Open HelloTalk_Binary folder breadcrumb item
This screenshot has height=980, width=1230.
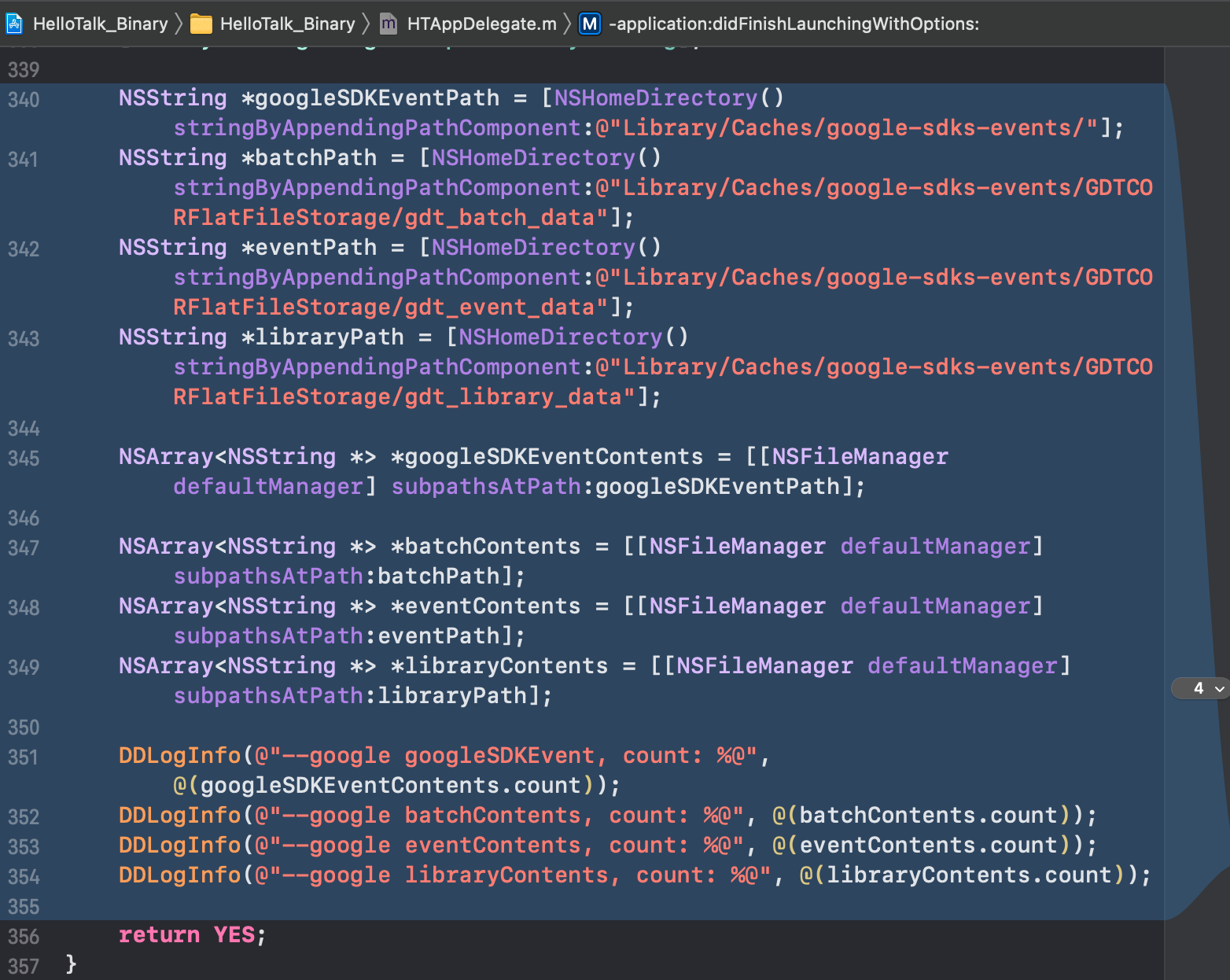coord(287,24)
